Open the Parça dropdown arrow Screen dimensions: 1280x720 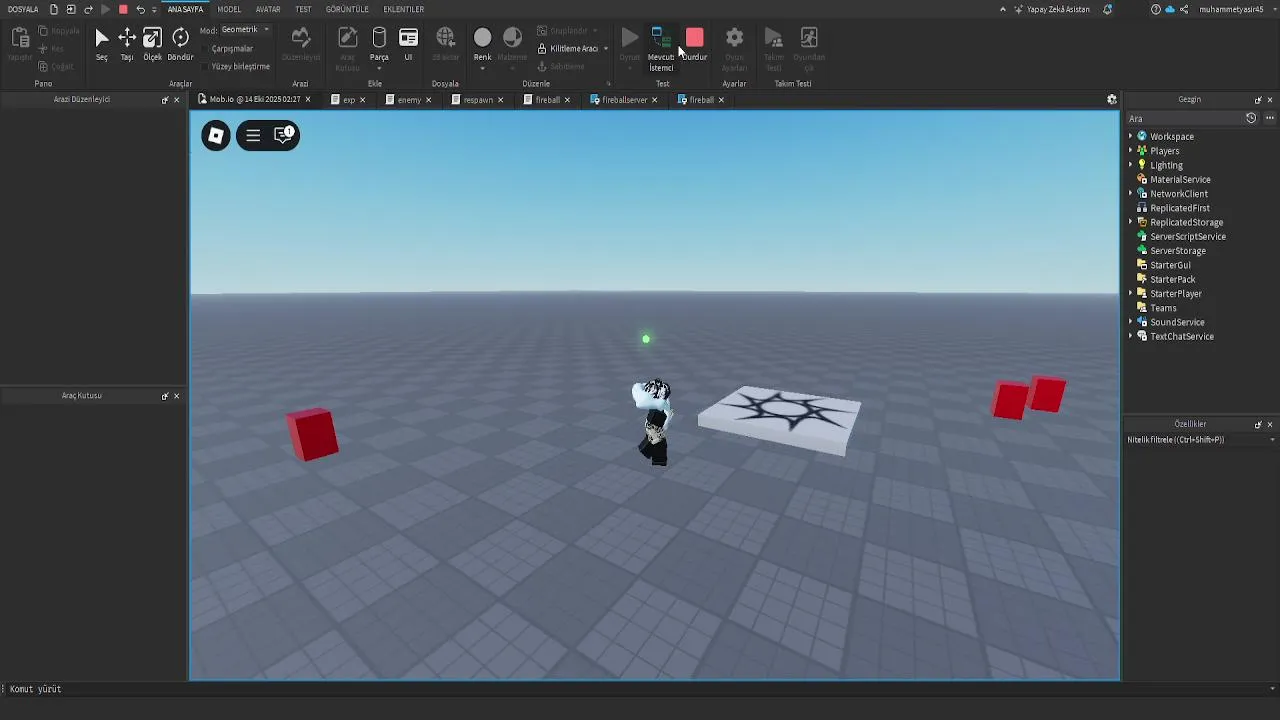(379, 68)
